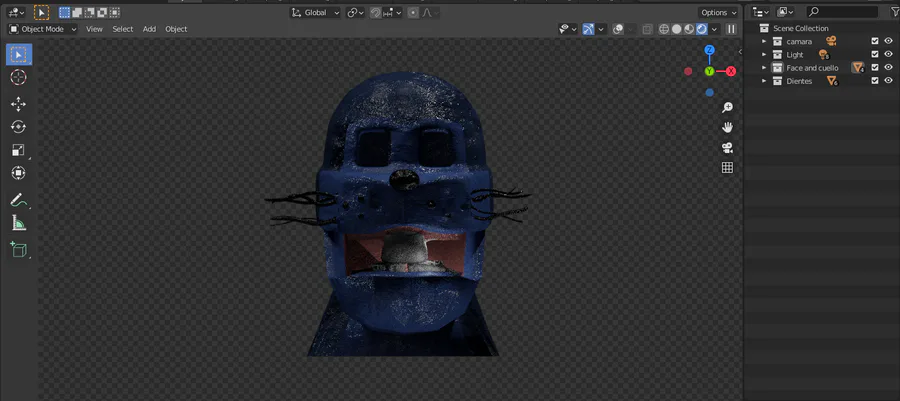The image size is (900, 401).
Task: Open the 3D viewport editor type dropdown
Action: [x=17, y=12]
